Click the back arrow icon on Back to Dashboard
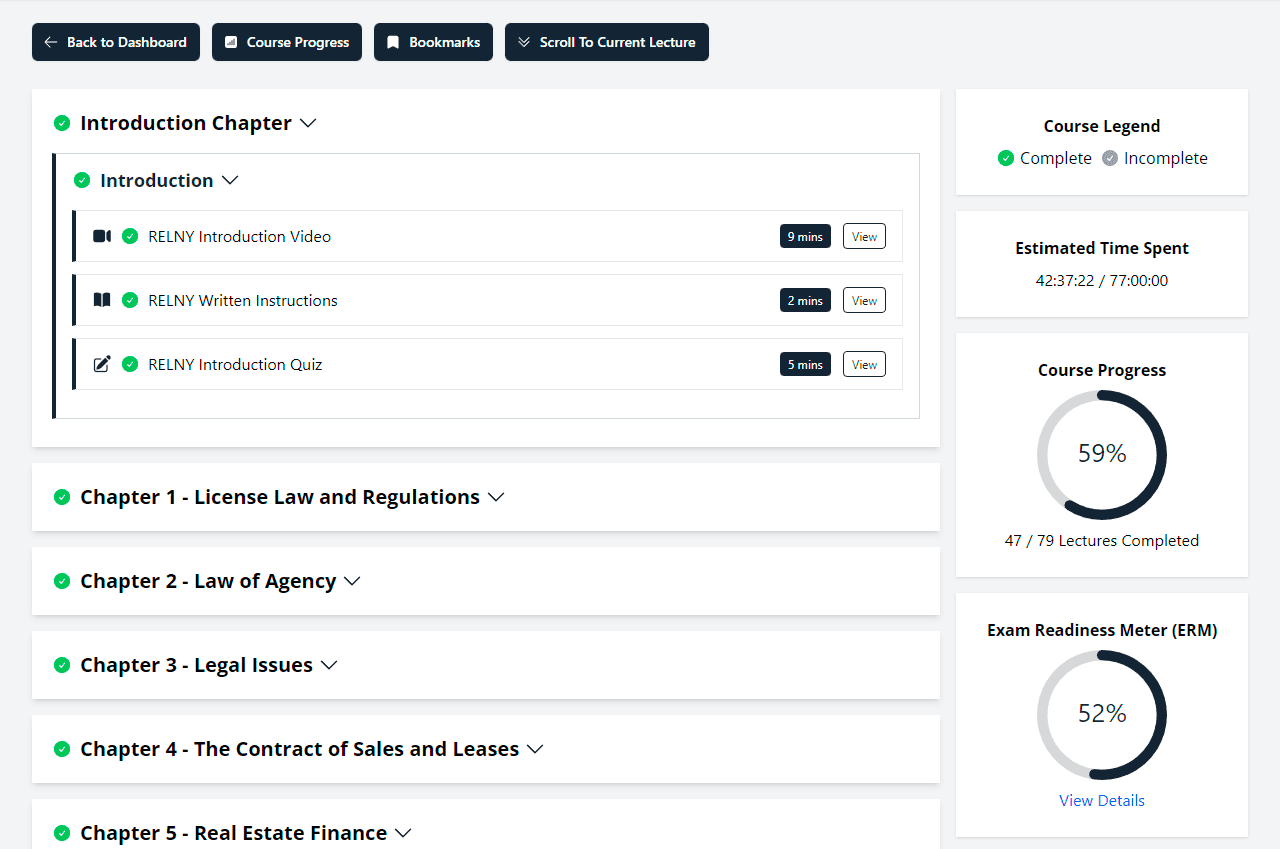 (51, 42)
